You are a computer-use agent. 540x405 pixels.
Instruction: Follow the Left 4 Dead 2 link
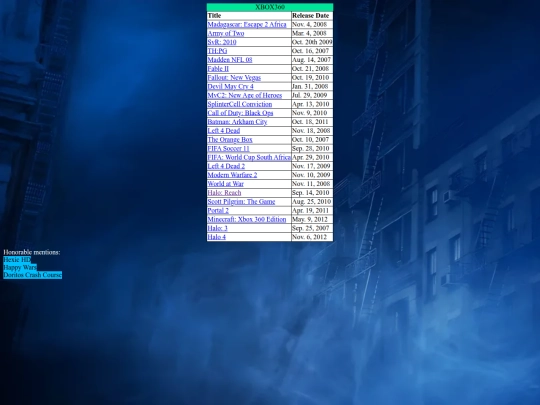(x=226, y=166)
